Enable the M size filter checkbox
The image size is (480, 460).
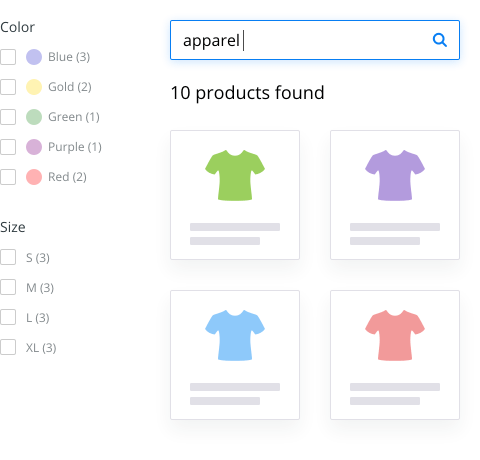[8, 287]
